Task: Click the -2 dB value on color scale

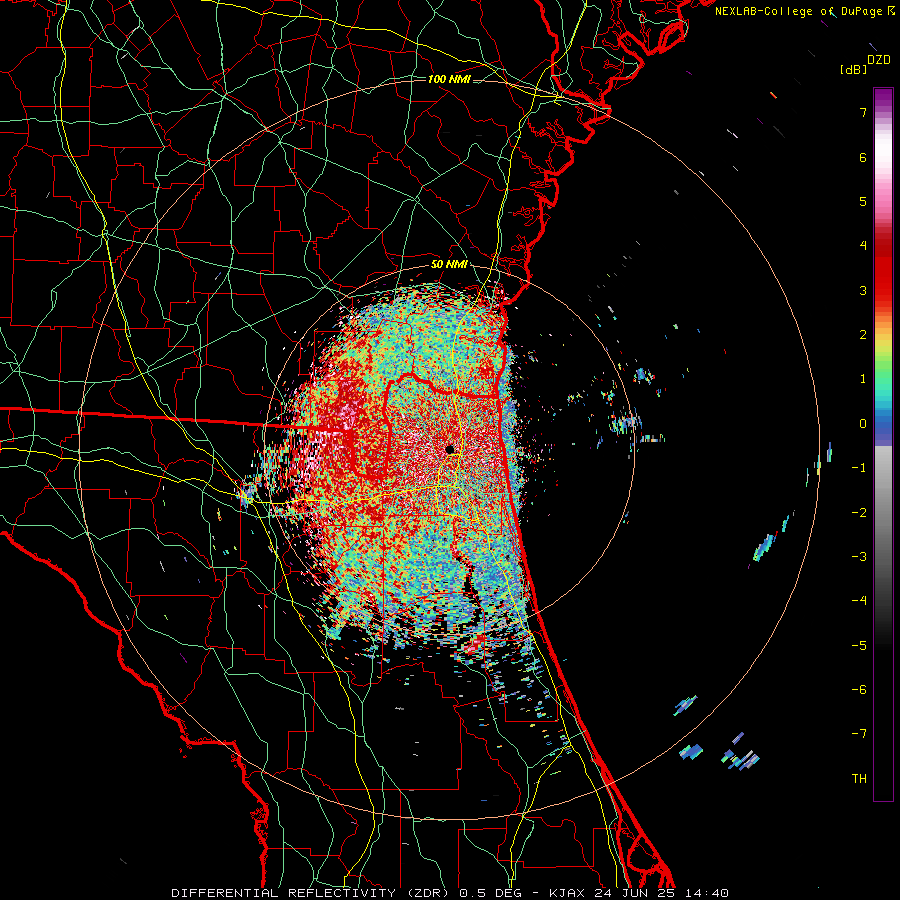Action: 859,512
